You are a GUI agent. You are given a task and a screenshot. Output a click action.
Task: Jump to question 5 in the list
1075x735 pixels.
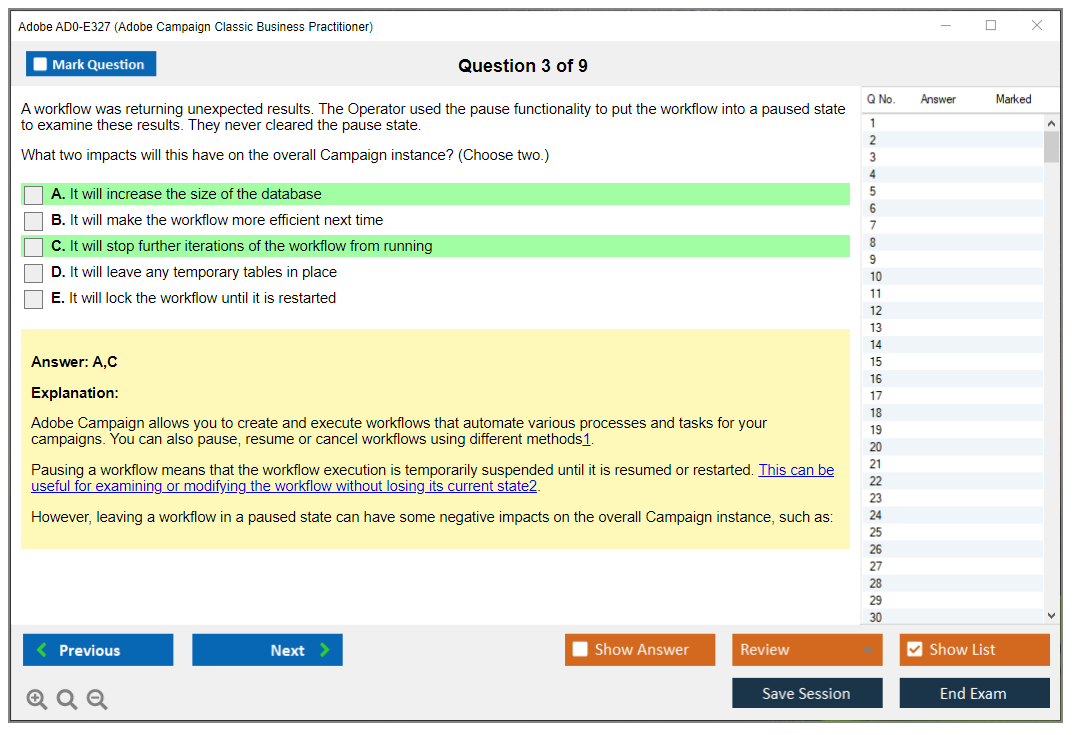[873, 191]
